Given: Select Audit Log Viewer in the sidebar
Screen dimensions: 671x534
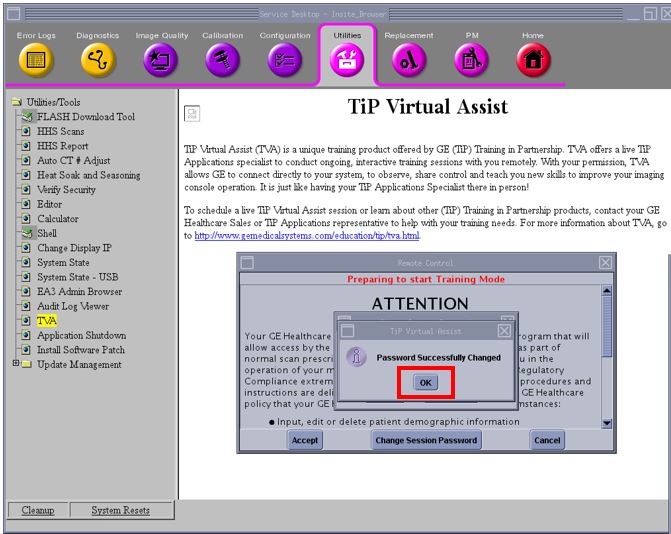Looking at the screenshot, I should pyautogui.click(x=72, y=306).
